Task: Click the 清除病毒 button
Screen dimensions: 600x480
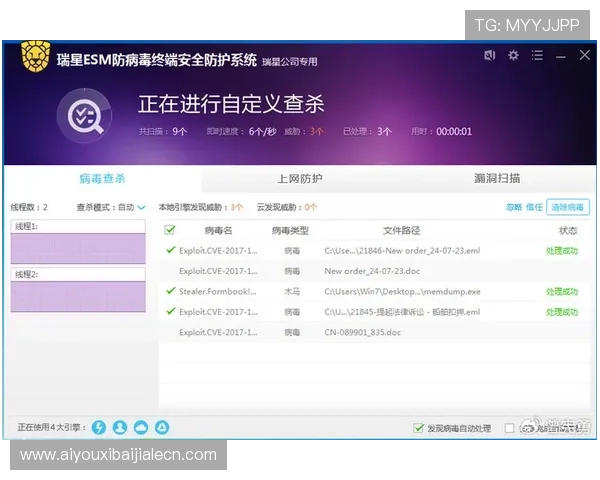Action: point(567,207)
